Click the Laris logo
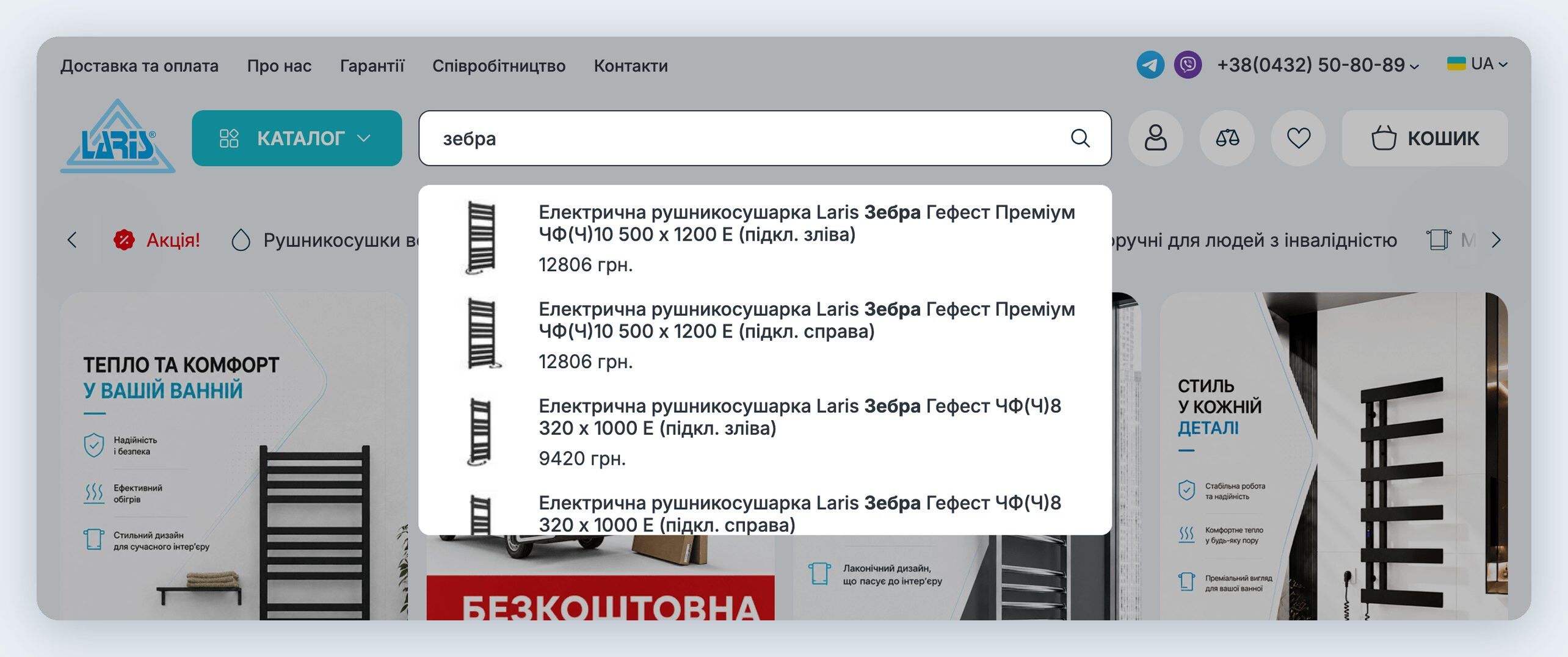The height and width of the screenshot is (657, 1568). pyautogui.click(x=118, y=136)
